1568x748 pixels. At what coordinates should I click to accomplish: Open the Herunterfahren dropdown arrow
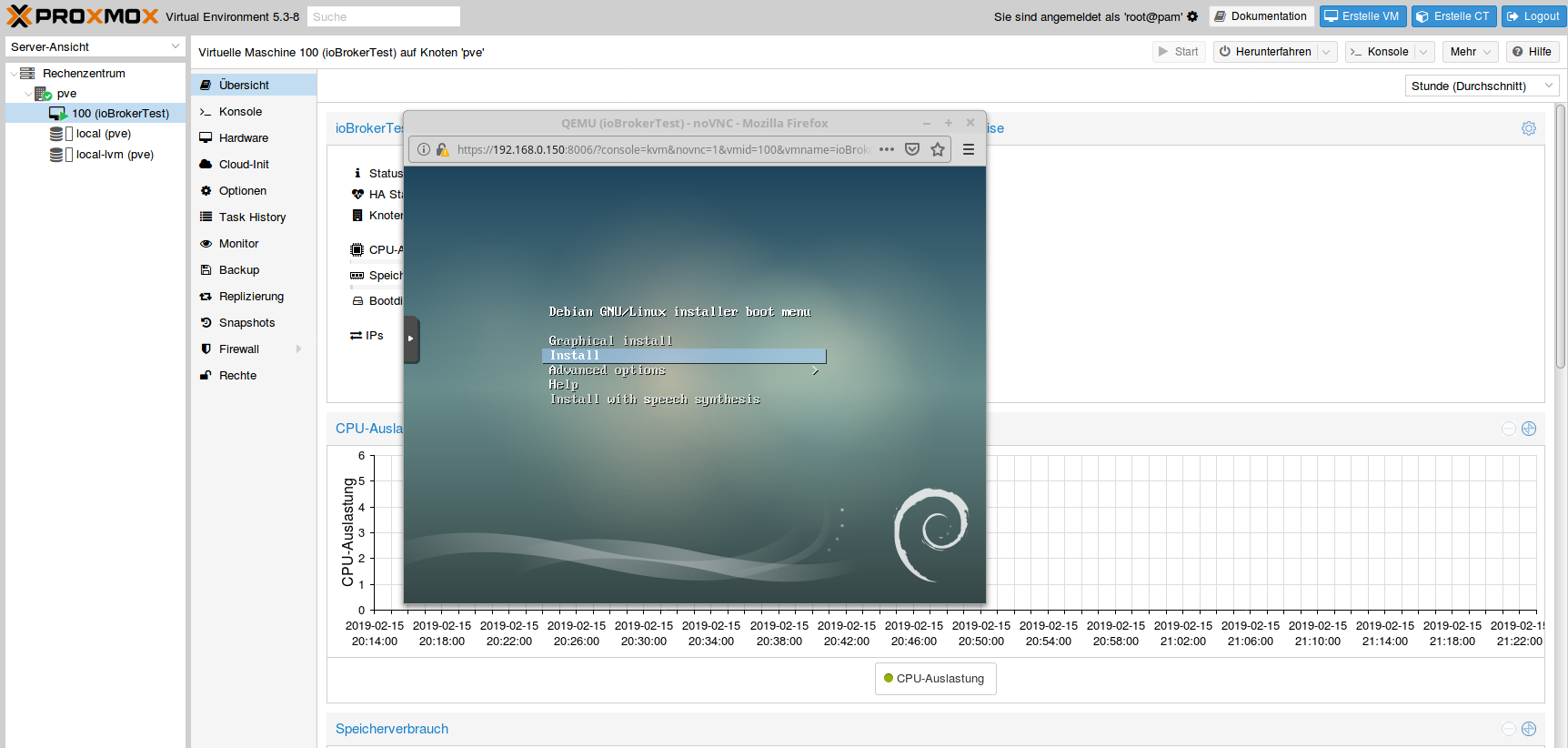click(1327, 52)
